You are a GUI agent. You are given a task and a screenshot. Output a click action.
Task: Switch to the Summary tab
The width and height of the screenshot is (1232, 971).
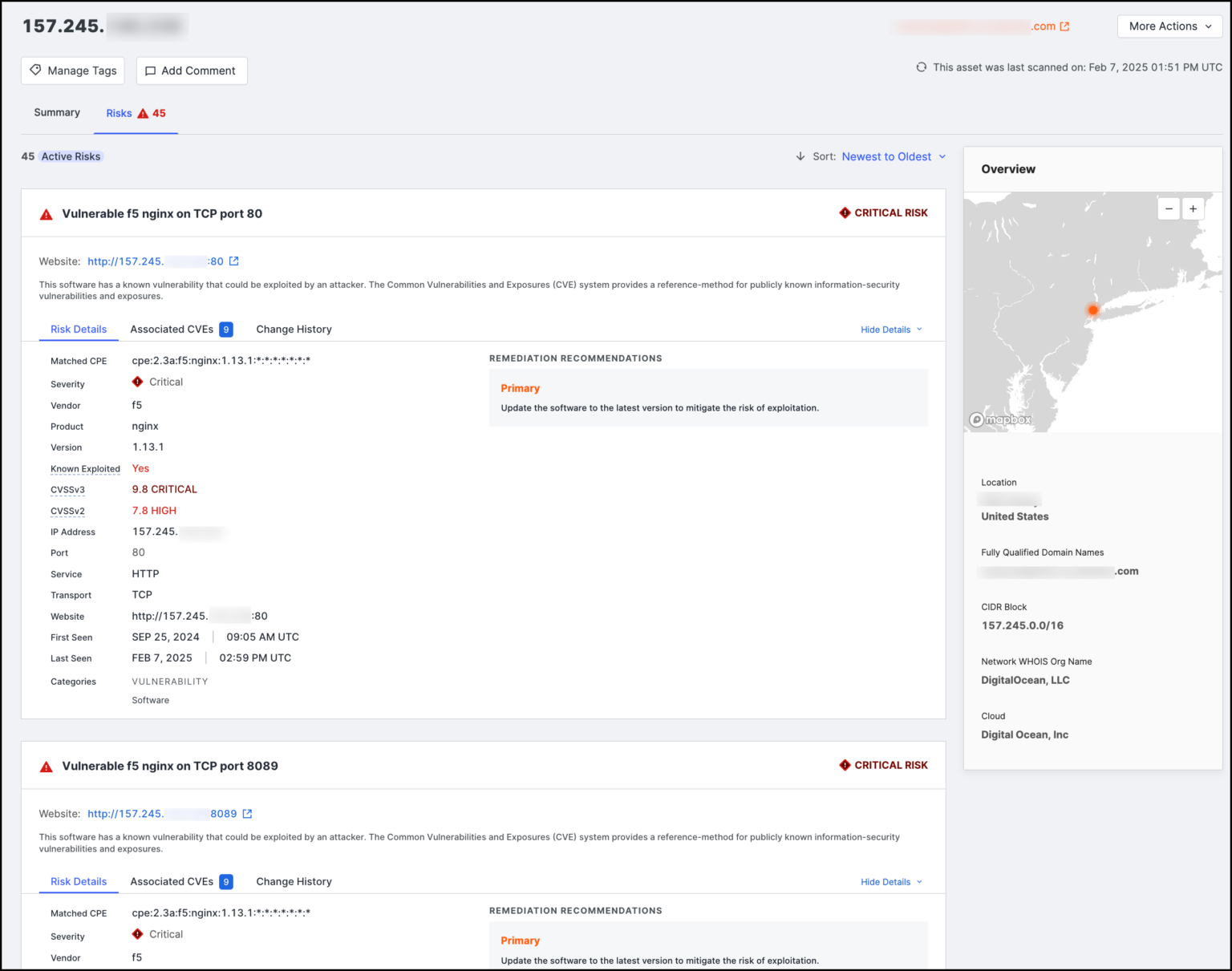tap(57, 113)
